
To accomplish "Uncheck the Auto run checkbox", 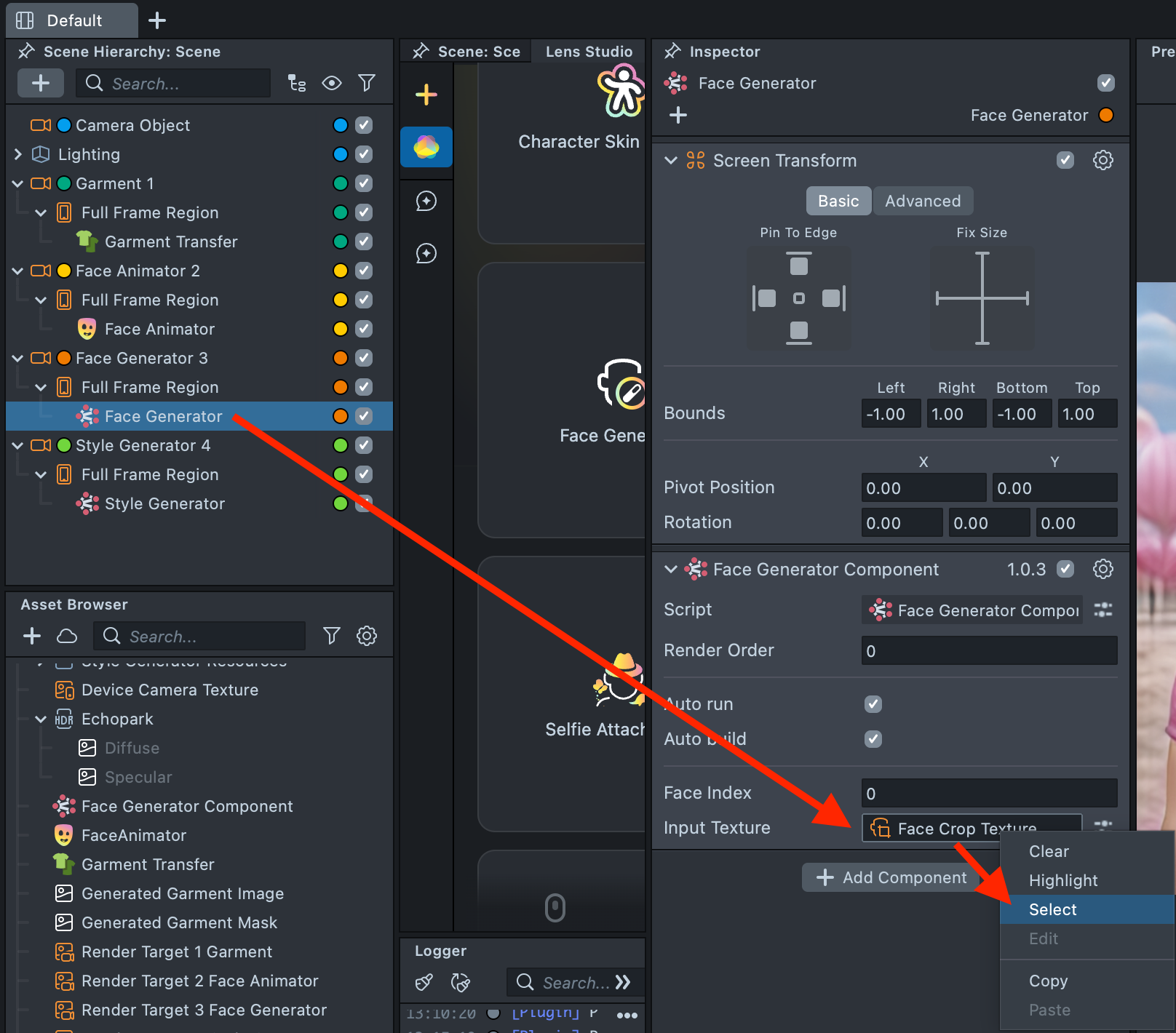I will [873, 704].
